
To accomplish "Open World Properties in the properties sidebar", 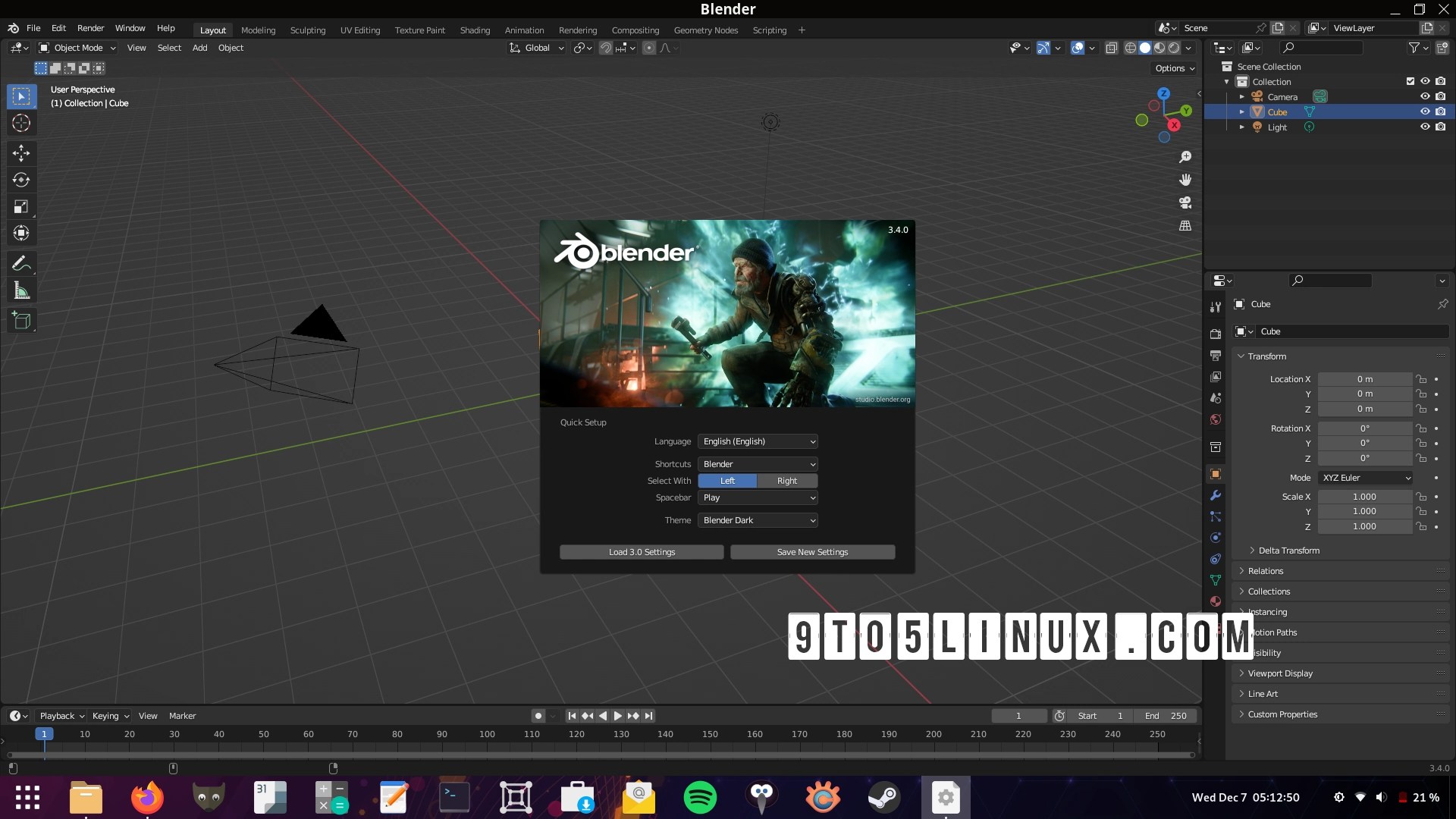I will tap(1216, 419).
